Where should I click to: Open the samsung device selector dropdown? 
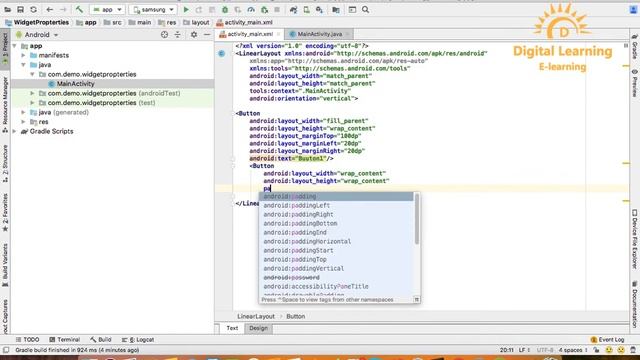click(153, 9)
